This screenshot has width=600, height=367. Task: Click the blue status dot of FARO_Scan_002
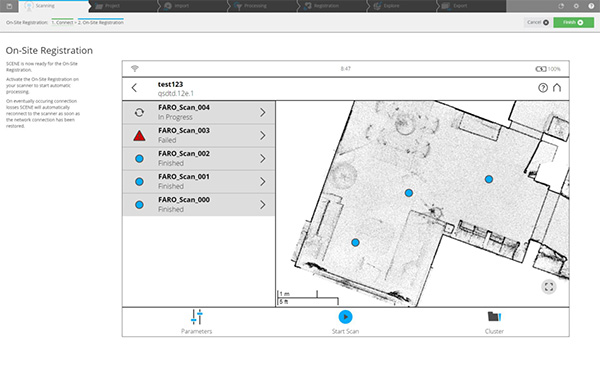click(x=139, y=158)
